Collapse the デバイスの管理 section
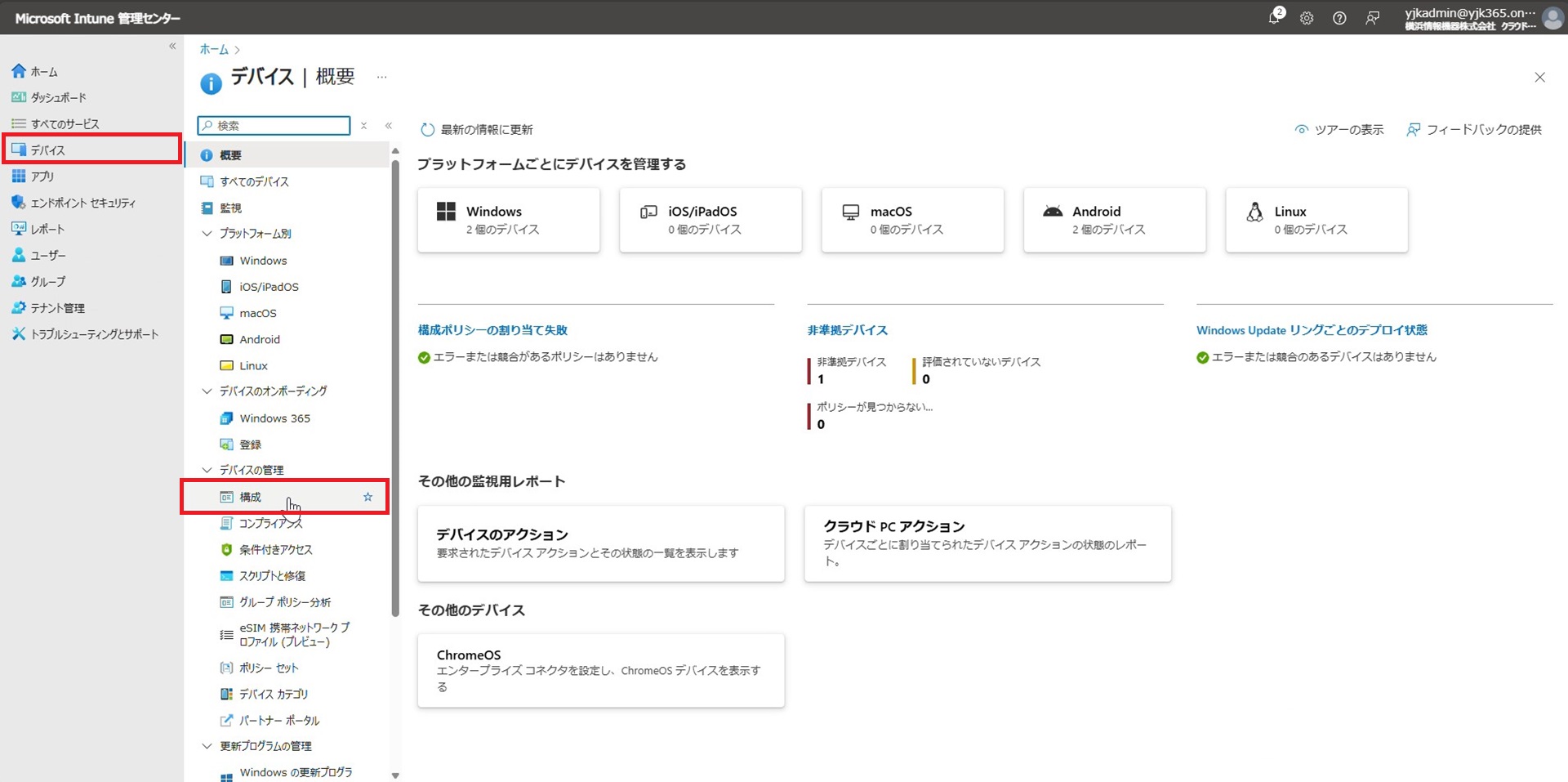Viewport: 1568px width, 782px height. tap(207, 470)
